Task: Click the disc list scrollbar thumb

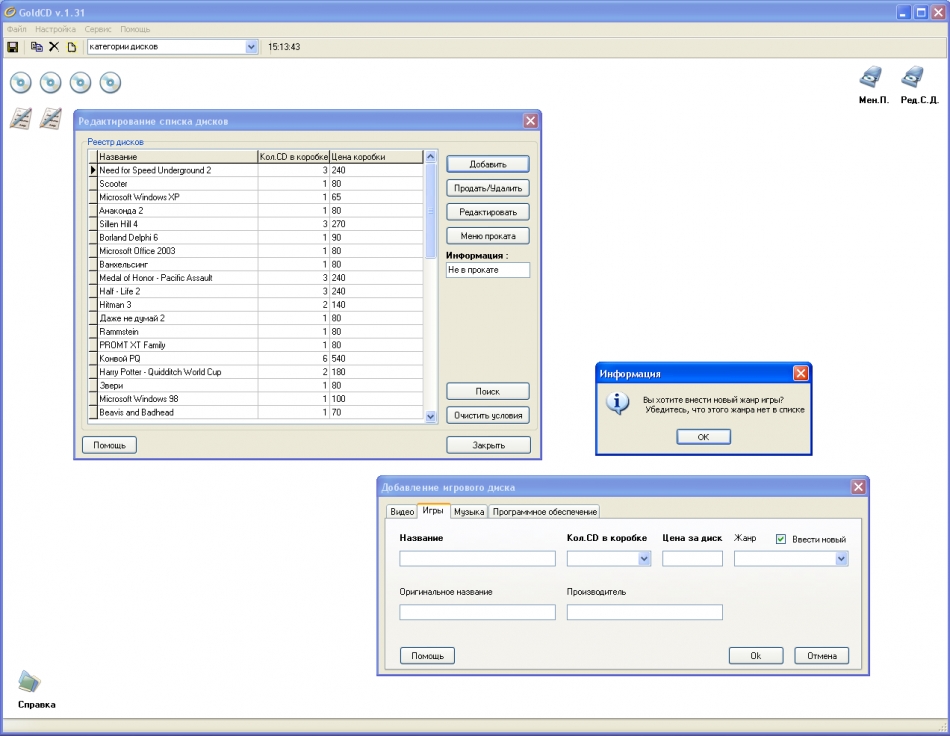Action: pyautogui.click(x=430, y=210)
